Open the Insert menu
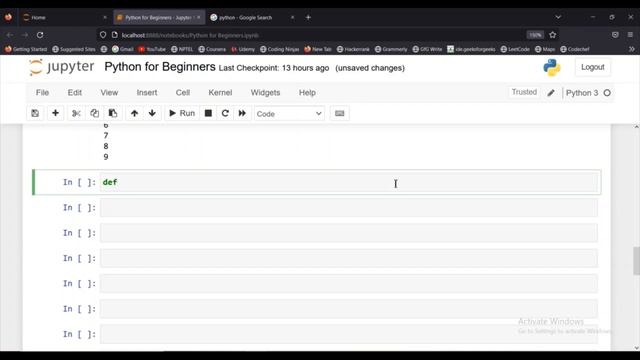Screen dimensions: 640x360 [147, 93]
